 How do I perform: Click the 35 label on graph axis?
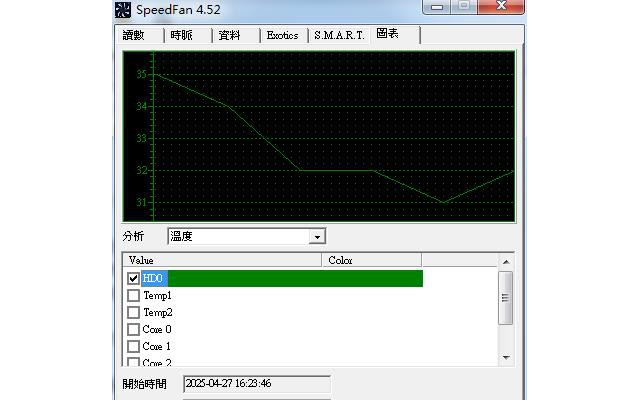point(141,74)
